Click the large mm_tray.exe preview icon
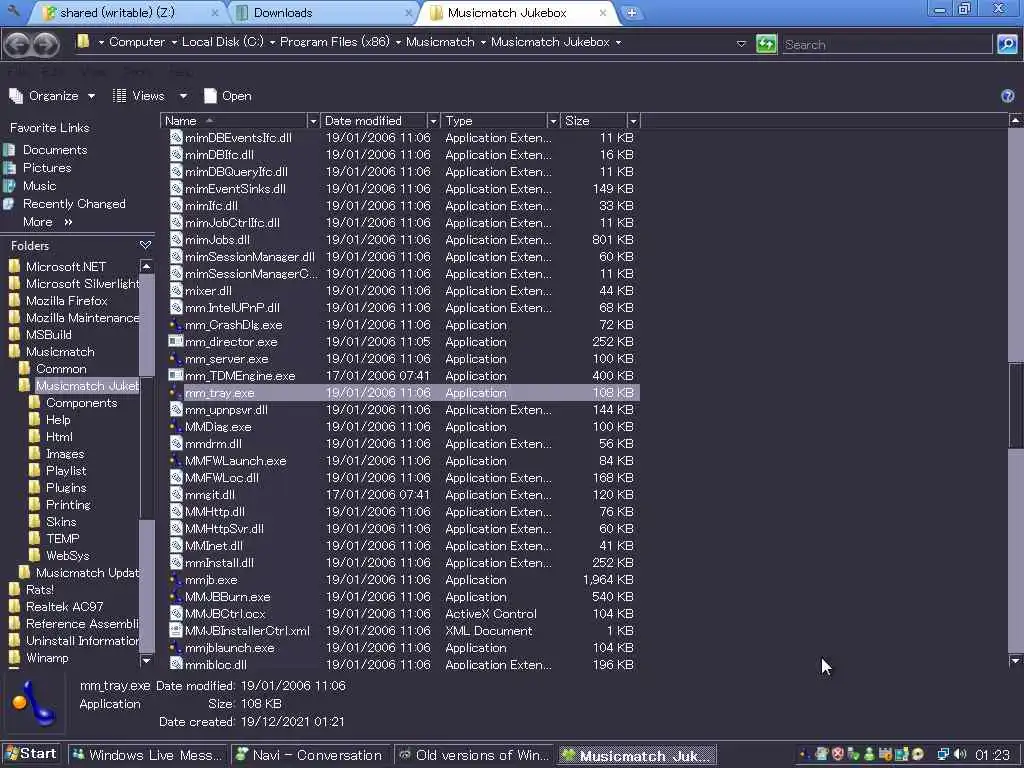This screenshot has height=768, width=1024. [x=34, y=704]
